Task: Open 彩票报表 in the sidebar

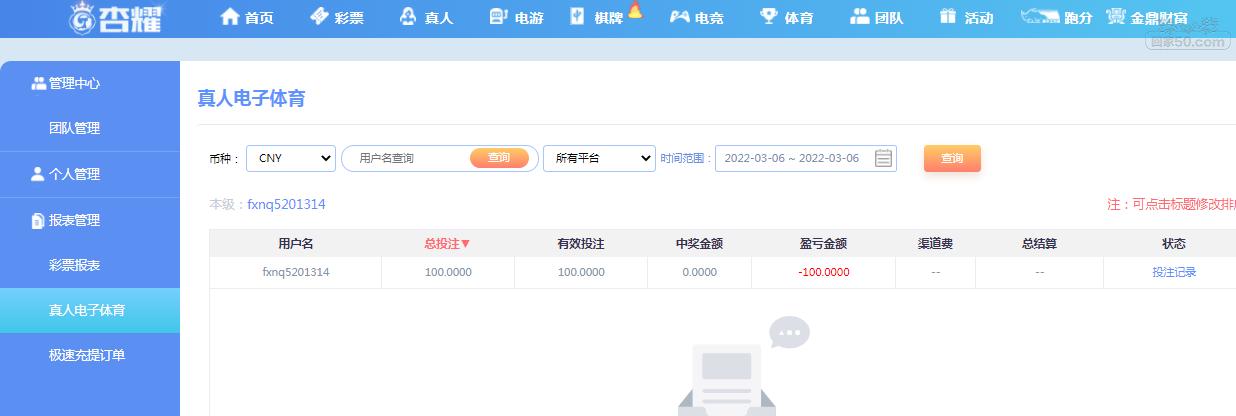Action: click(x=90, y=266)
